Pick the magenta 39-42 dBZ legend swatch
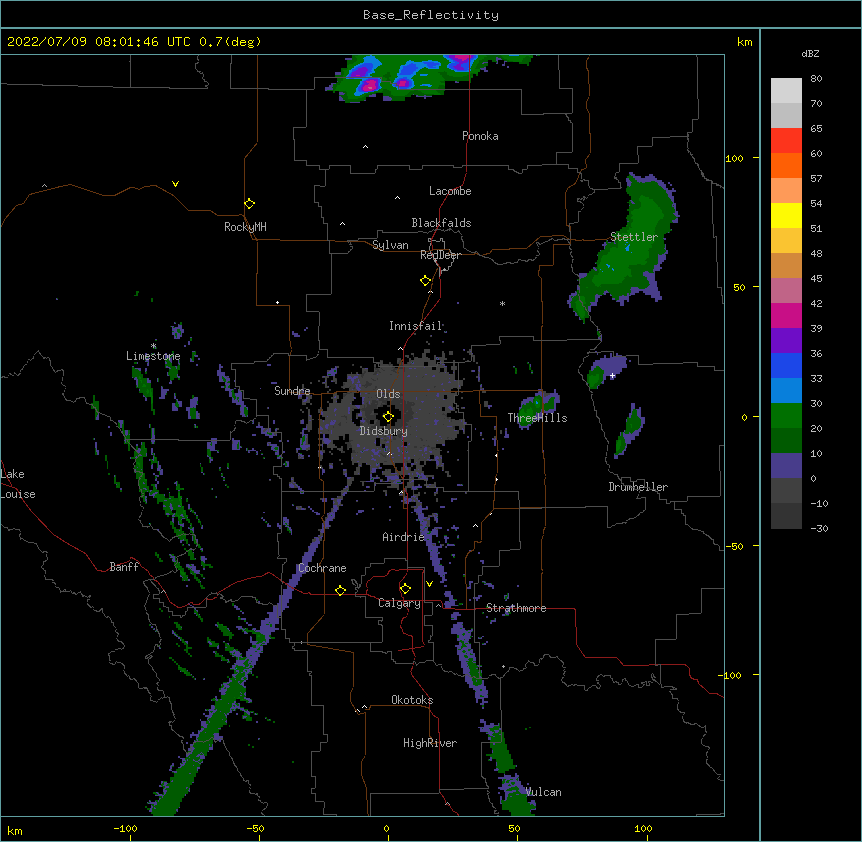The image size is (862, 842). tap(786, 315)
